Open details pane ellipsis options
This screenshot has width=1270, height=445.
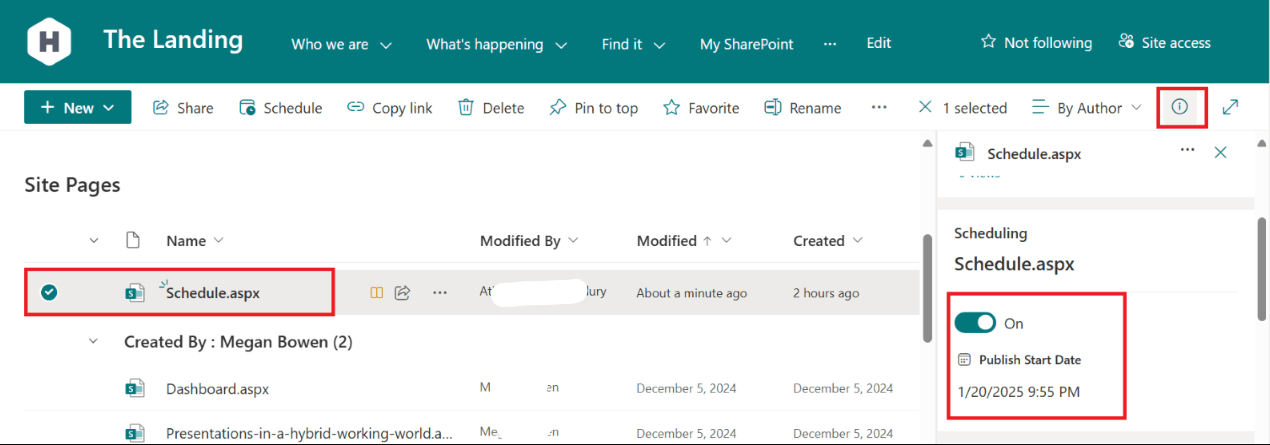(x=1187, y=150)
